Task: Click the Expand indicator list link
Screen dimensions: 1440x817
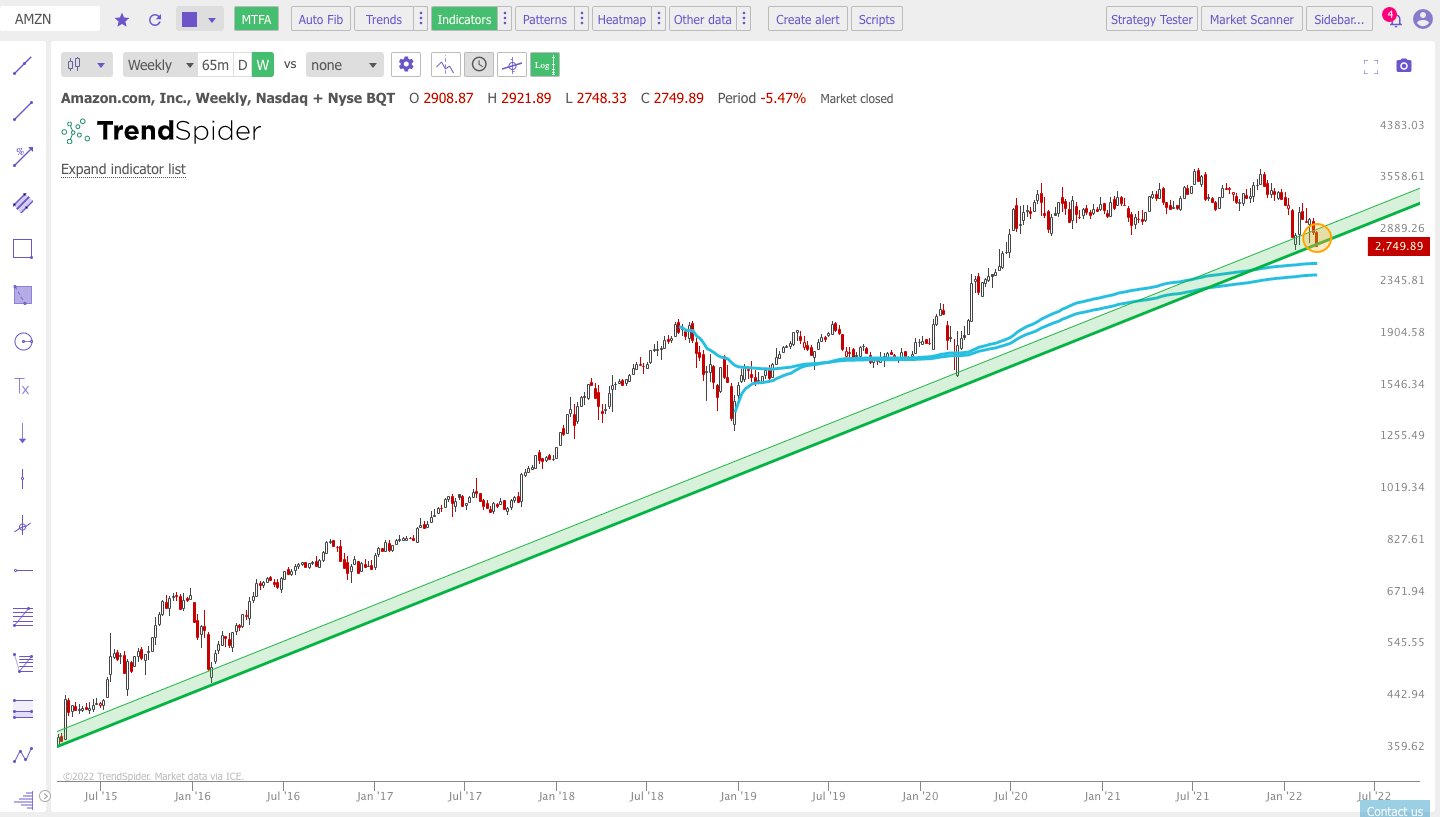Action: coord(123,169)
